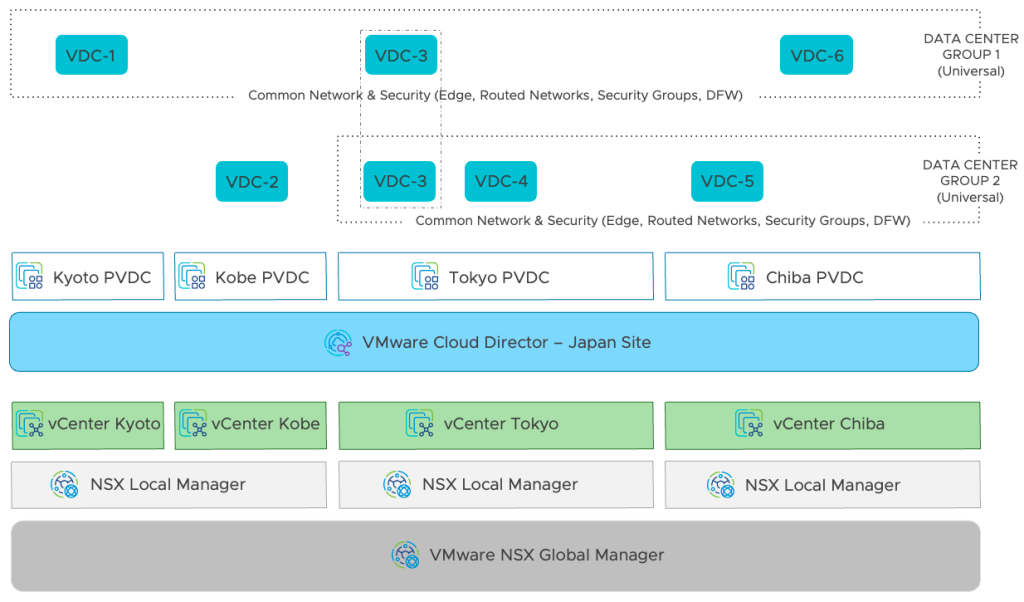Select the VDC-1 box
Screen dimensions: 1024x602
pos(91,55)
